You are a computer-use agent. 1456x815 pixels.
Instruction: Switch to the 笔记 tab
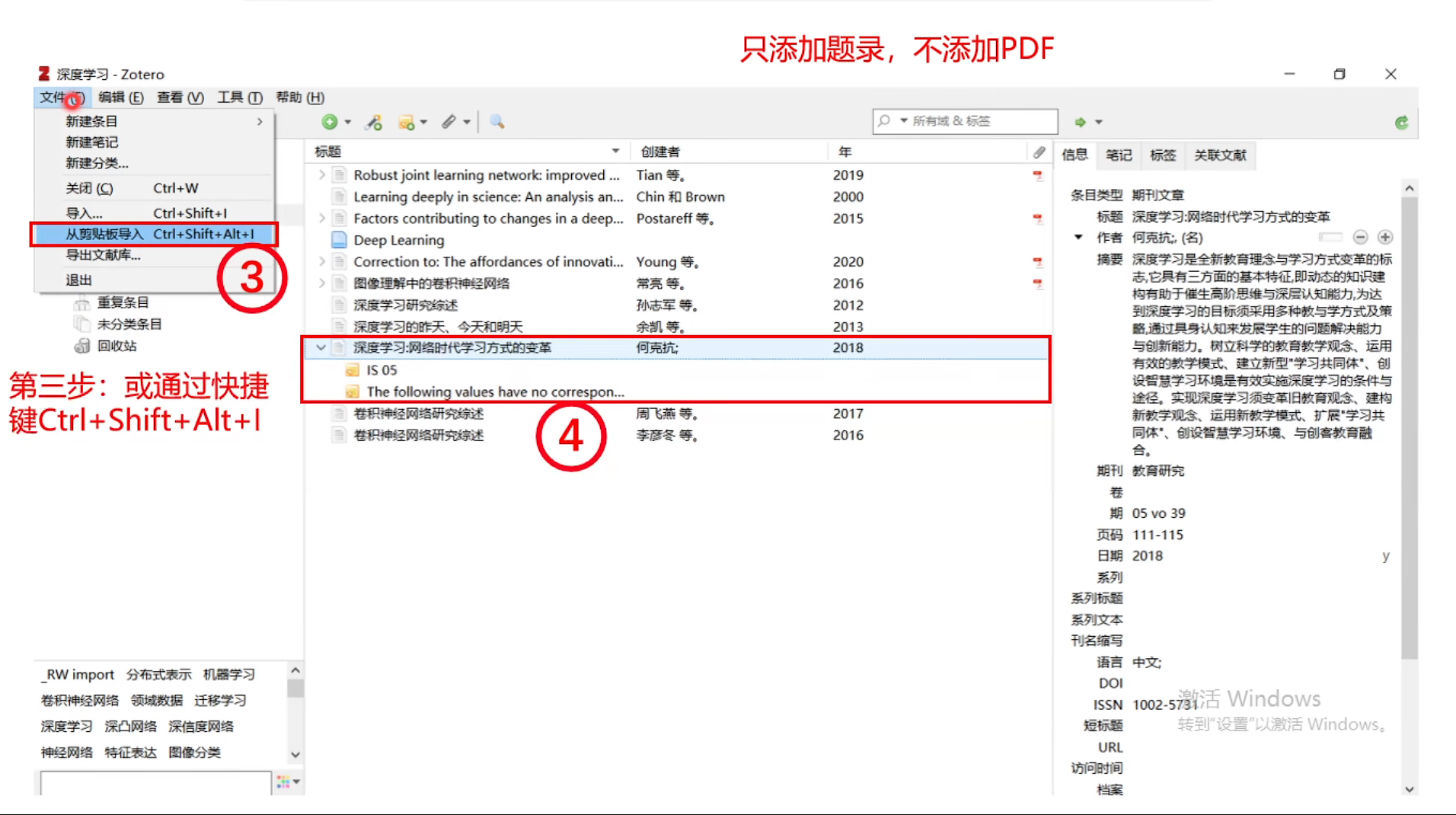tap(1118, 155)
